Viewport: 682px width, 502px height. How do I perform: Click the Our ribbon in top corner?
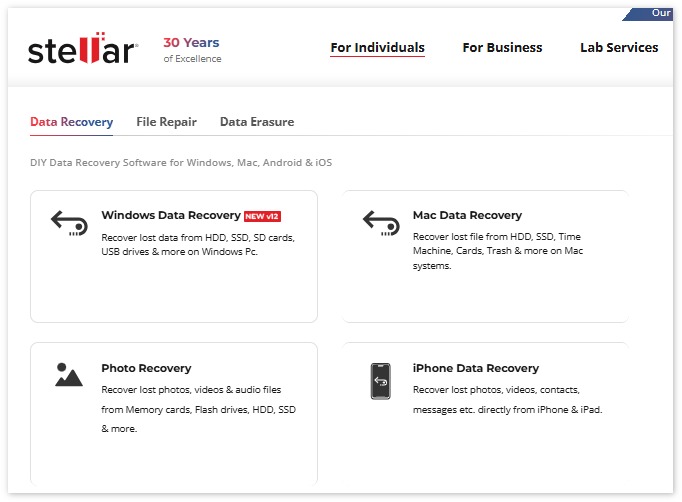click(x=660, y=13)
